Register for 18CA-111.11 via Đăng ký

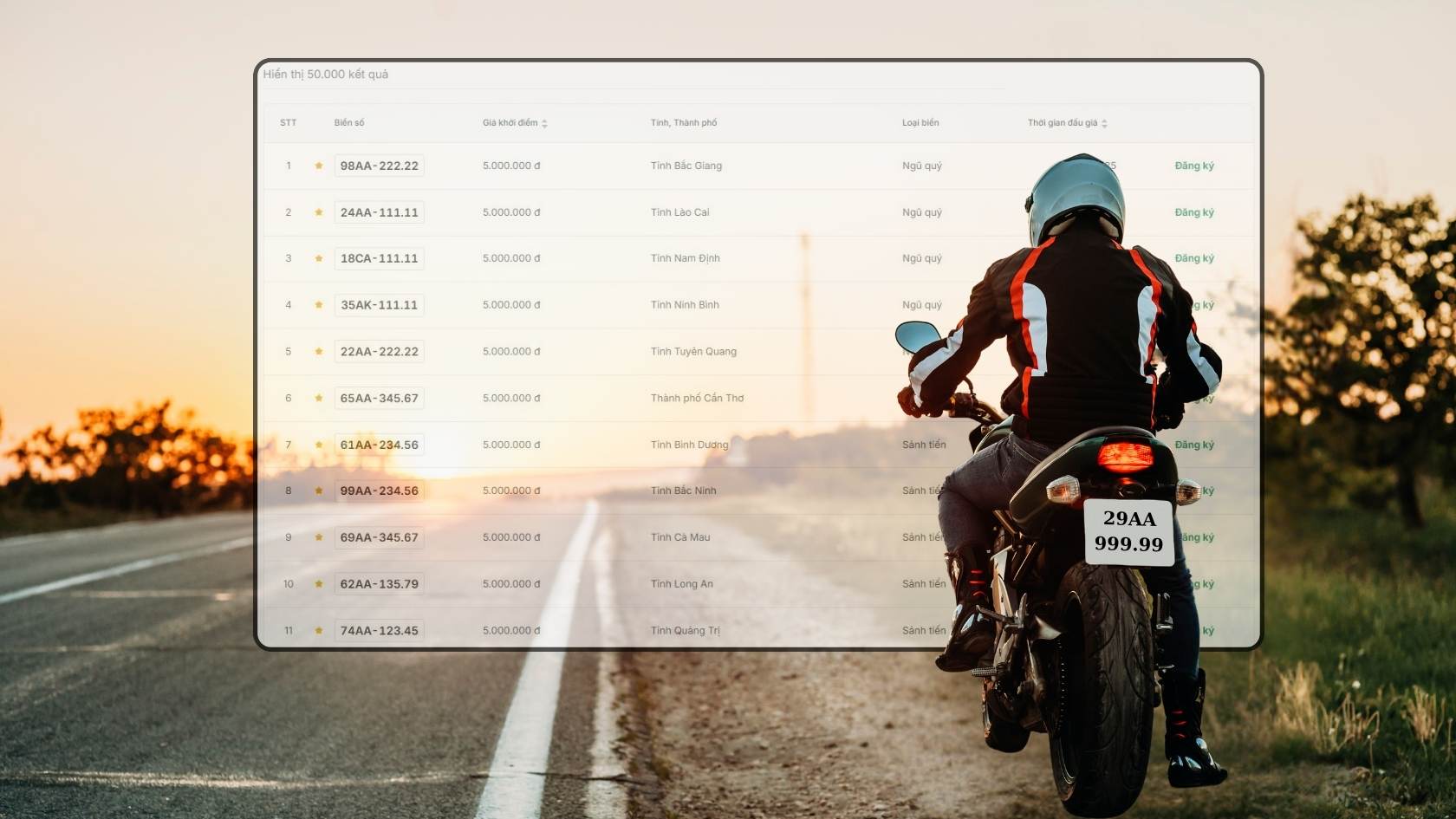[x=1193, y=258]
